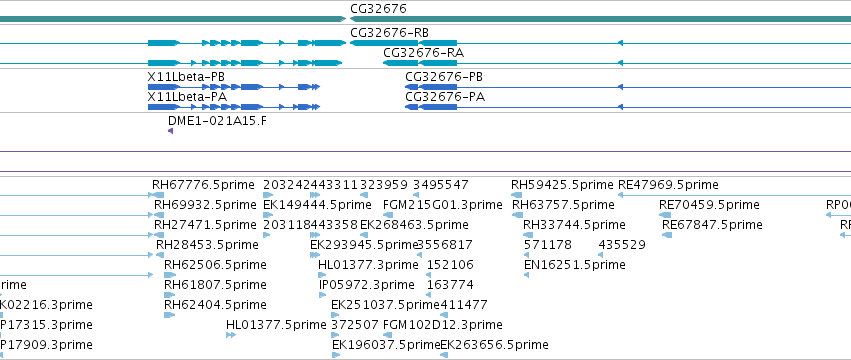
Task: Select the DME1-021A15.F label
Action: pos(217,121)
